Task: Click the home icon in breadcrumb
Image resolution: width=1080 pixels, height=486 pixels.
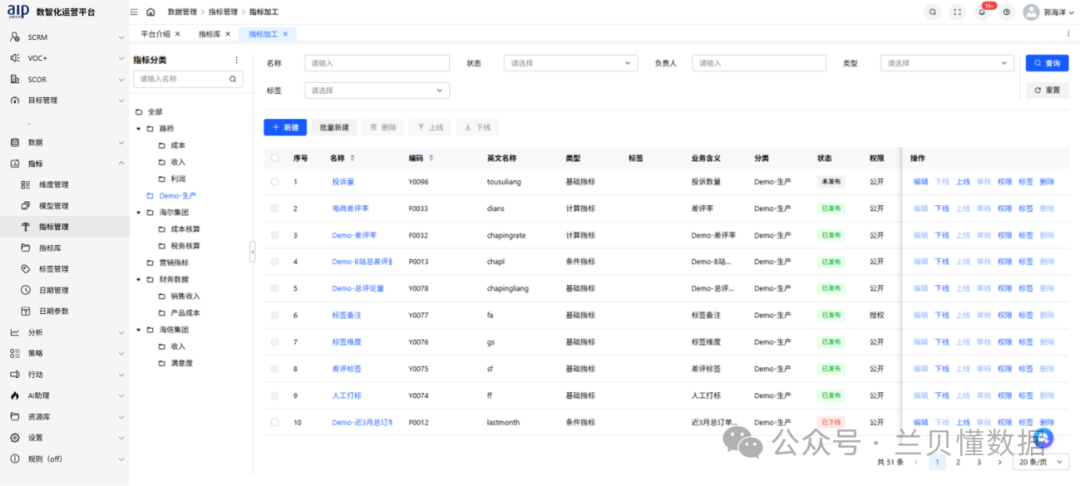Action: click(151, 12)
